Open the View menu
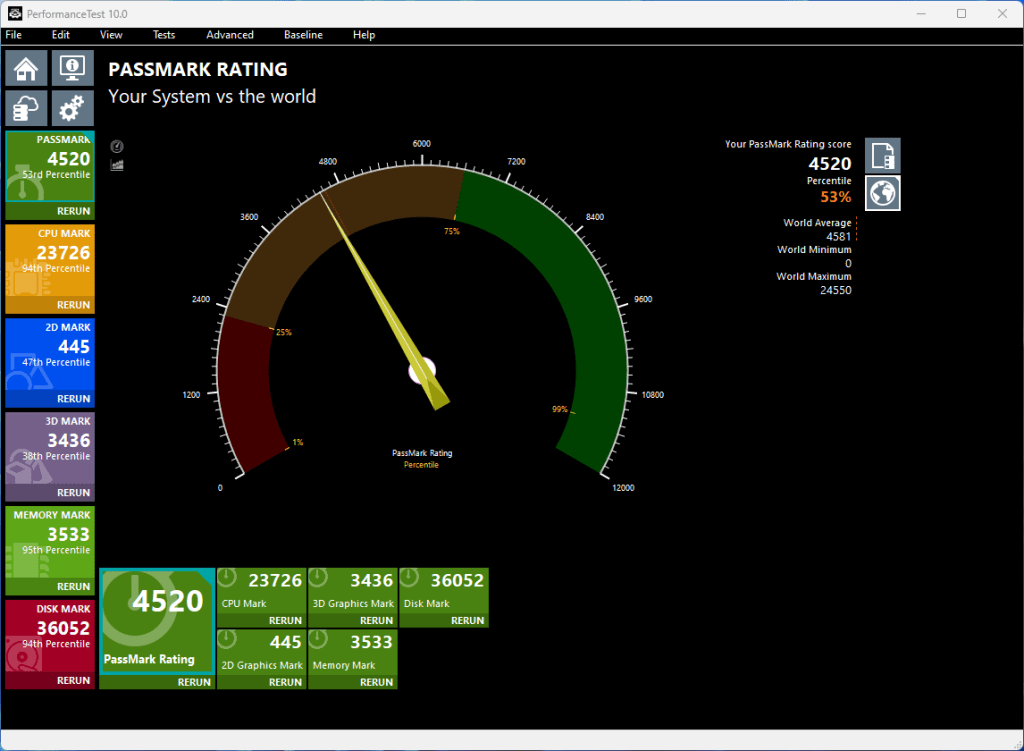The height and width of the screenshot is (751, 1024). coord(111,35)
